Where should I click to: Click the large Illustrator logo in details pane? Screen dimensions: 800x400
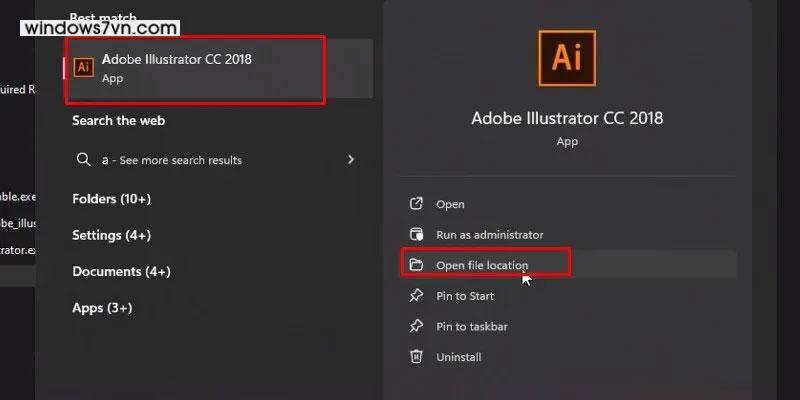(567, 59)
